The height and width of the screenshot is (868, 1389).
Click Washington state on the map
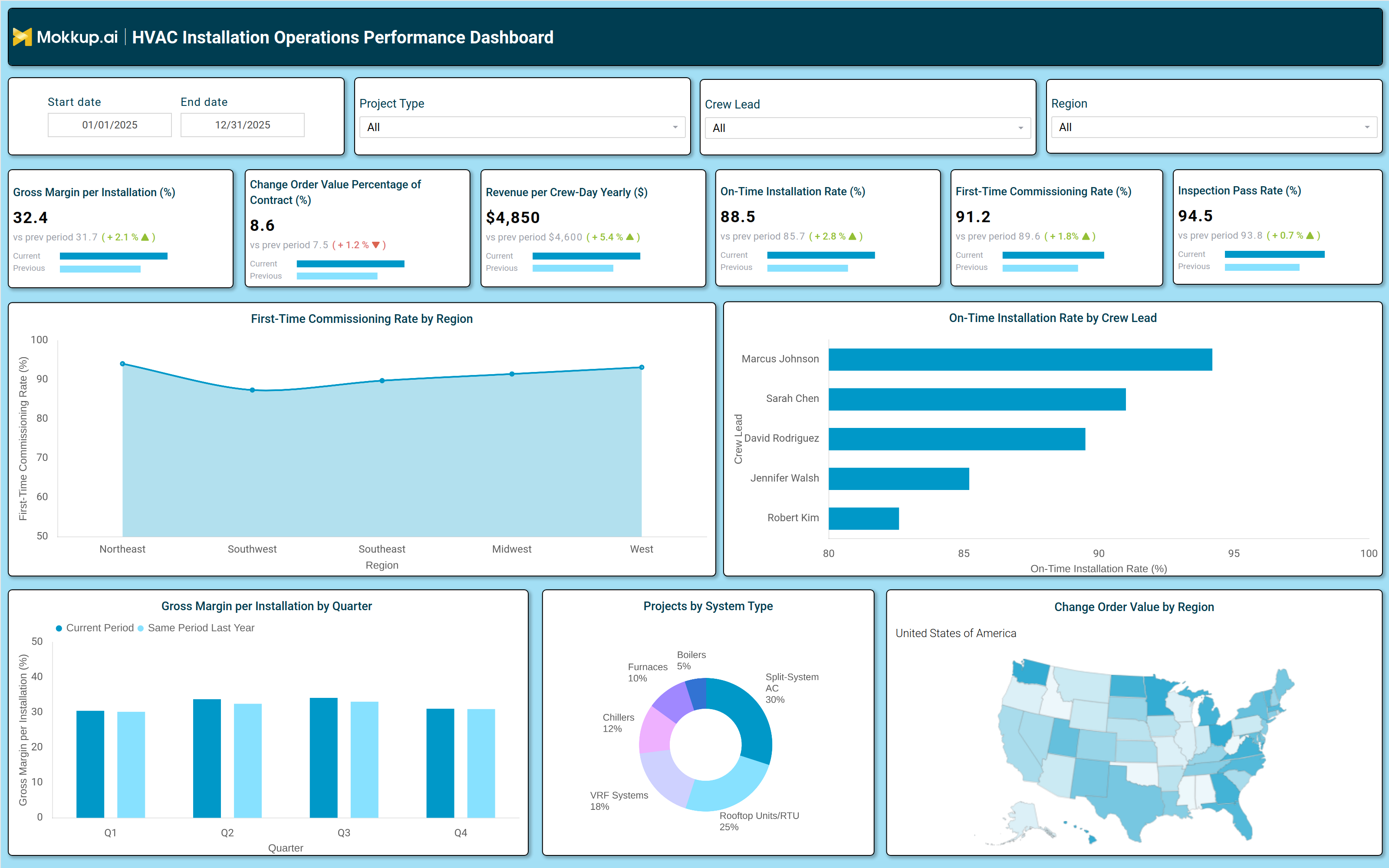click(1031, 673)
